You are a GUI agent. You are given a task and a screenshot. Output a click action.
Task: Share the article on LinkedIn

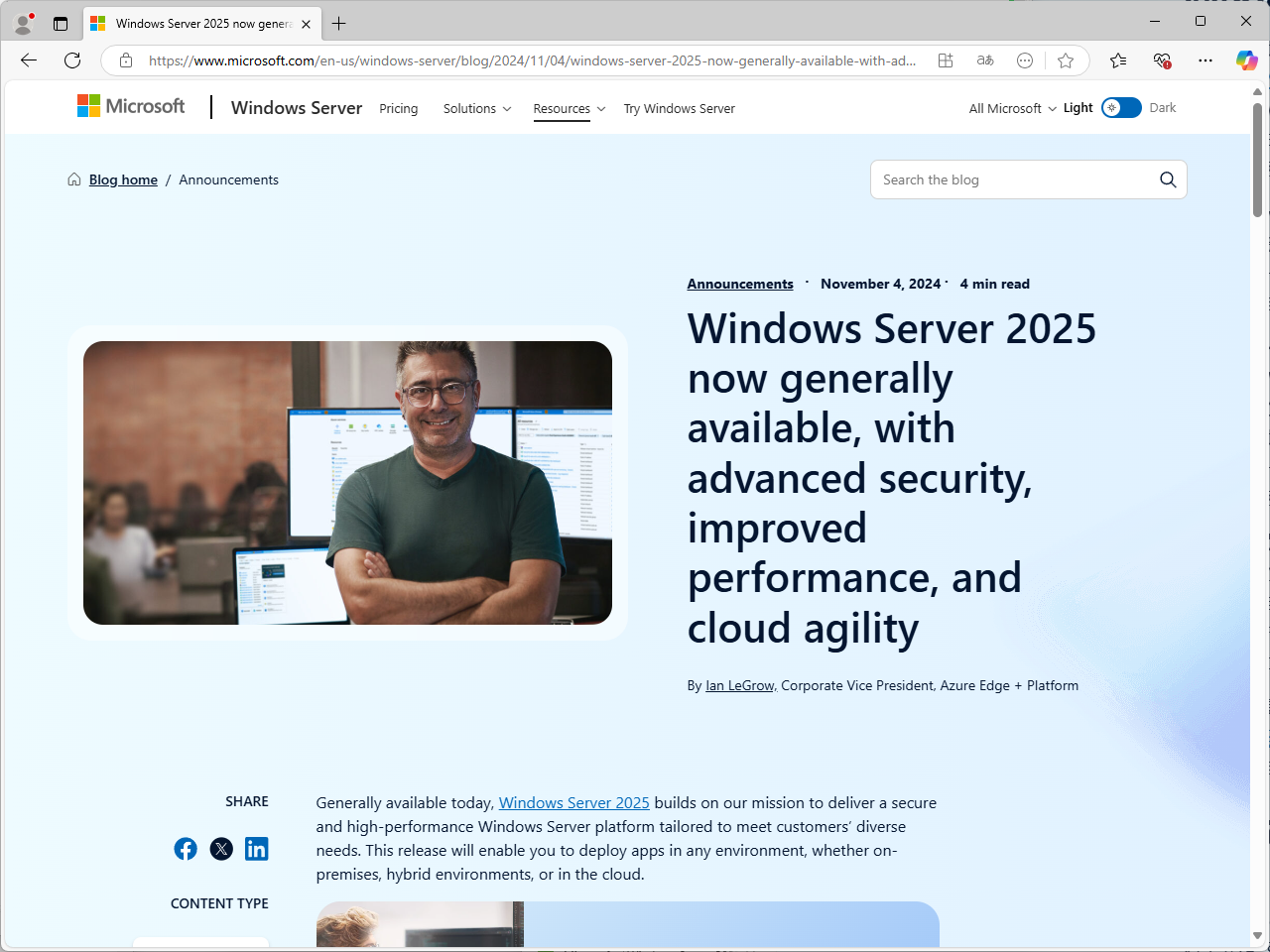[x=257, y=849]
